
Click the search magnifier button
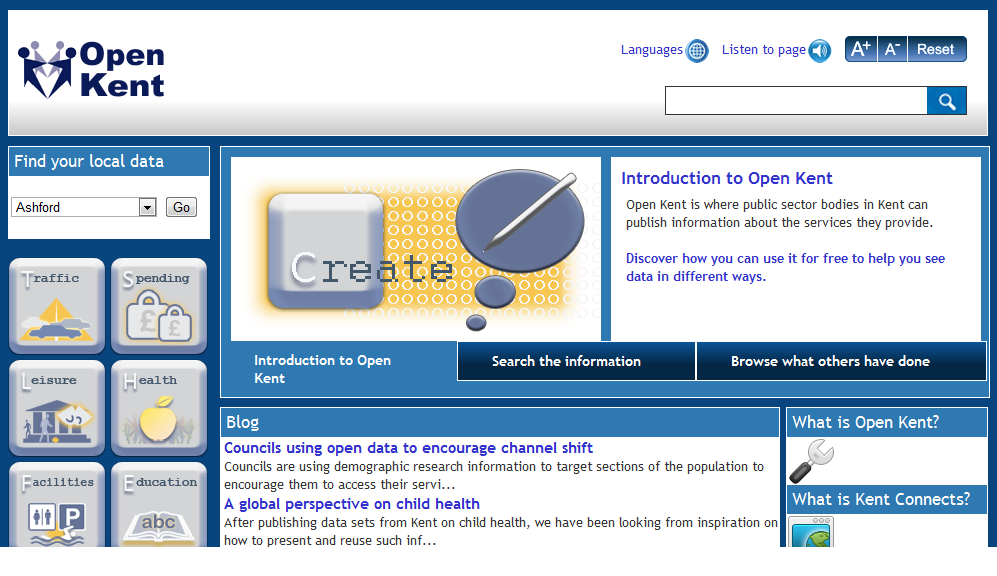(x=947, y=101)
